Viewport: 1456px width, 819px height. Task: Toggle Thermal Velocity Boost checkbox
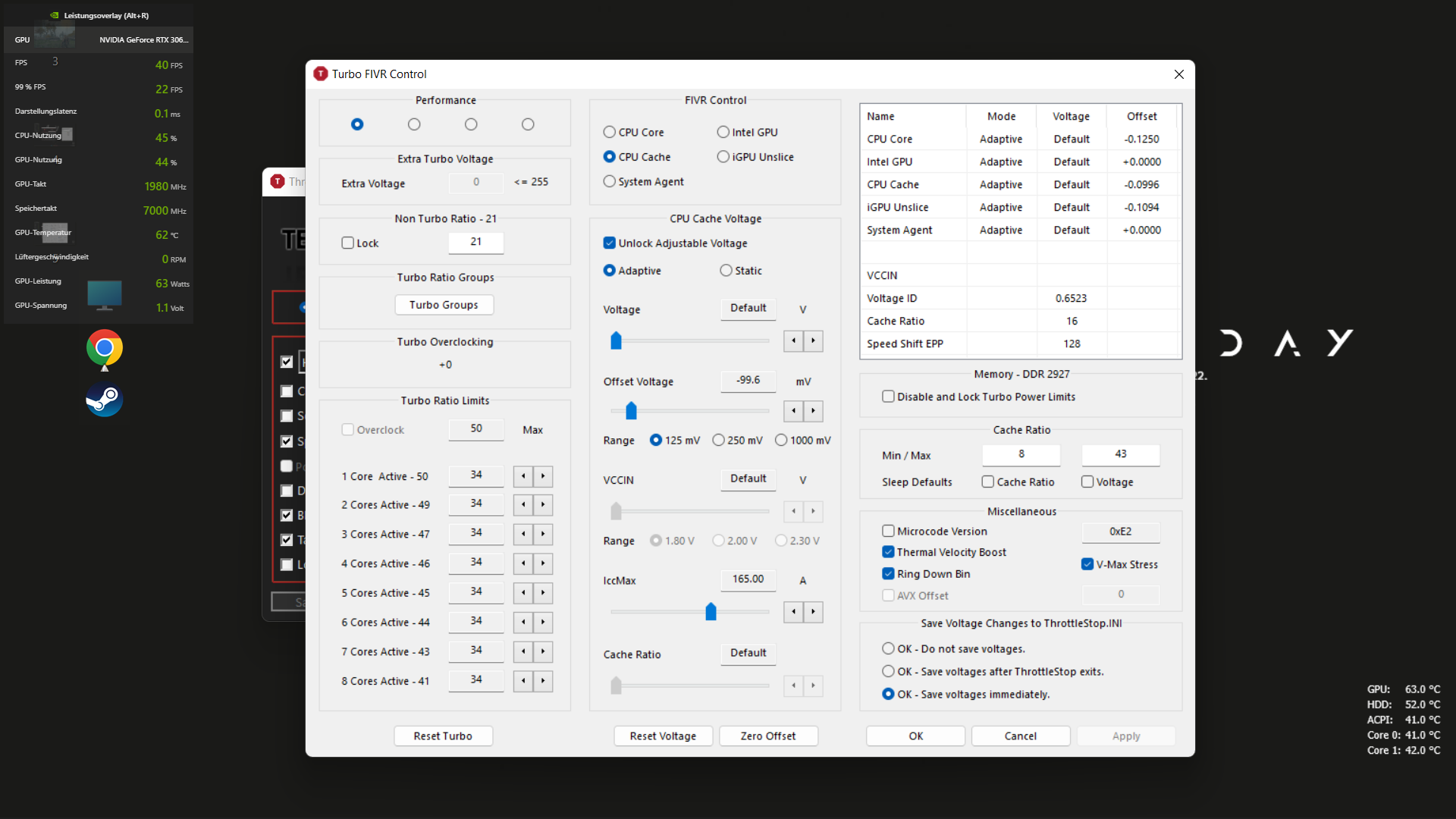click(x=888, y=552)
